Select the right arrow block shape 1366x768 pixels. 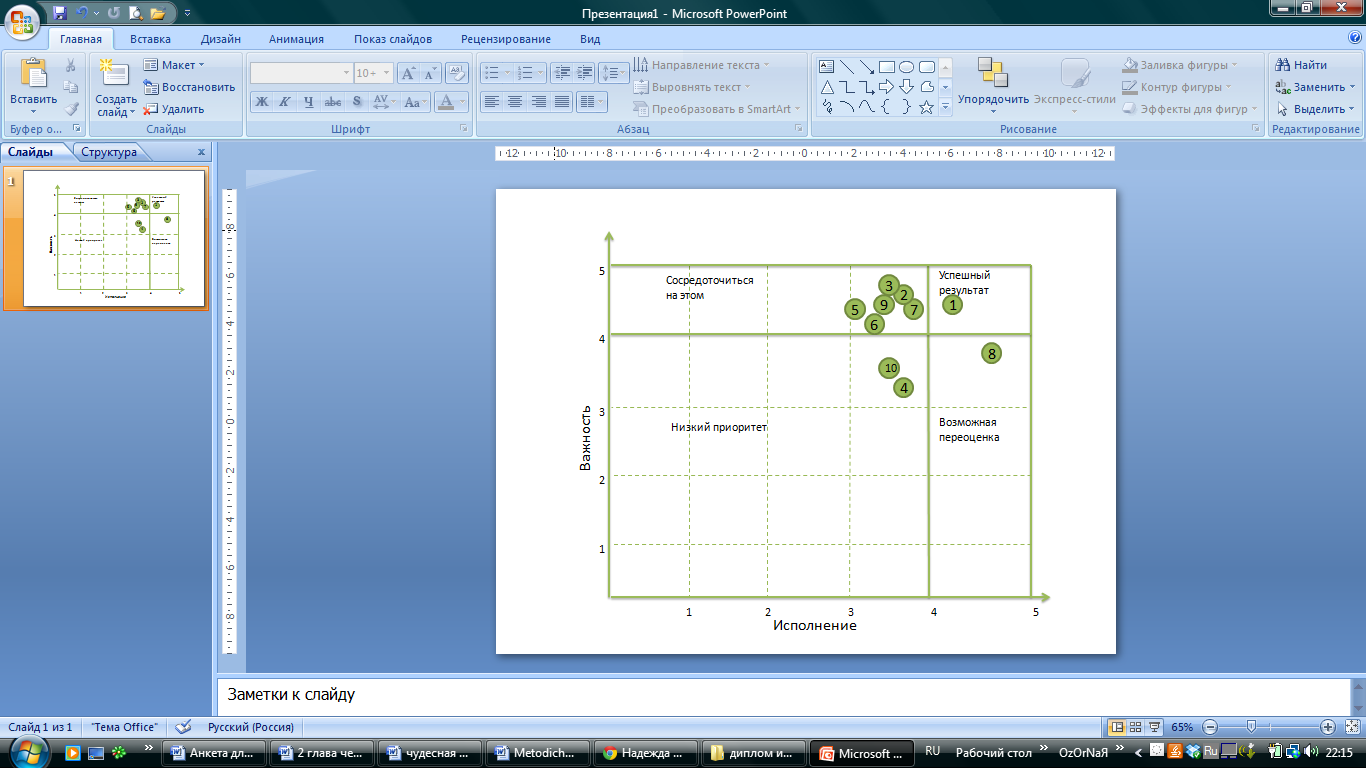(886, 87)
